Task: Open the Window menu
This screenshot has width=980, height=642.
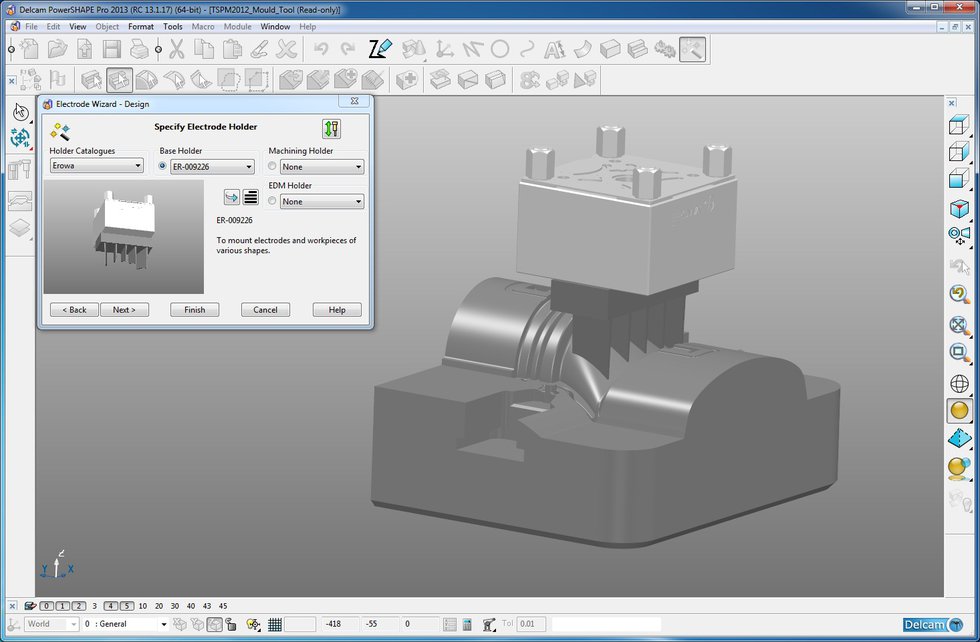Action: 274,26
